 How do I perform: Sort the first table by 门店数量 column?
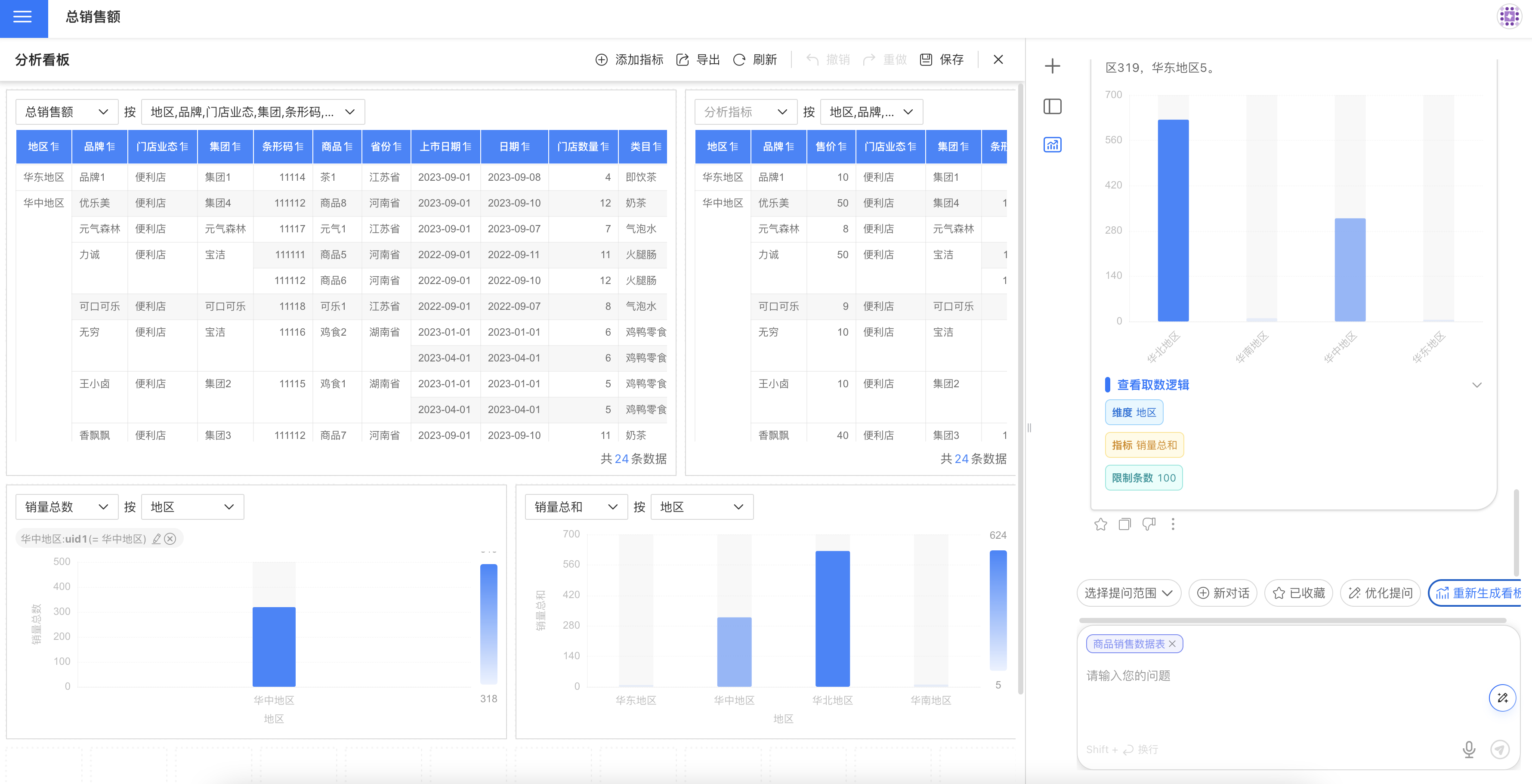[605, 147]
